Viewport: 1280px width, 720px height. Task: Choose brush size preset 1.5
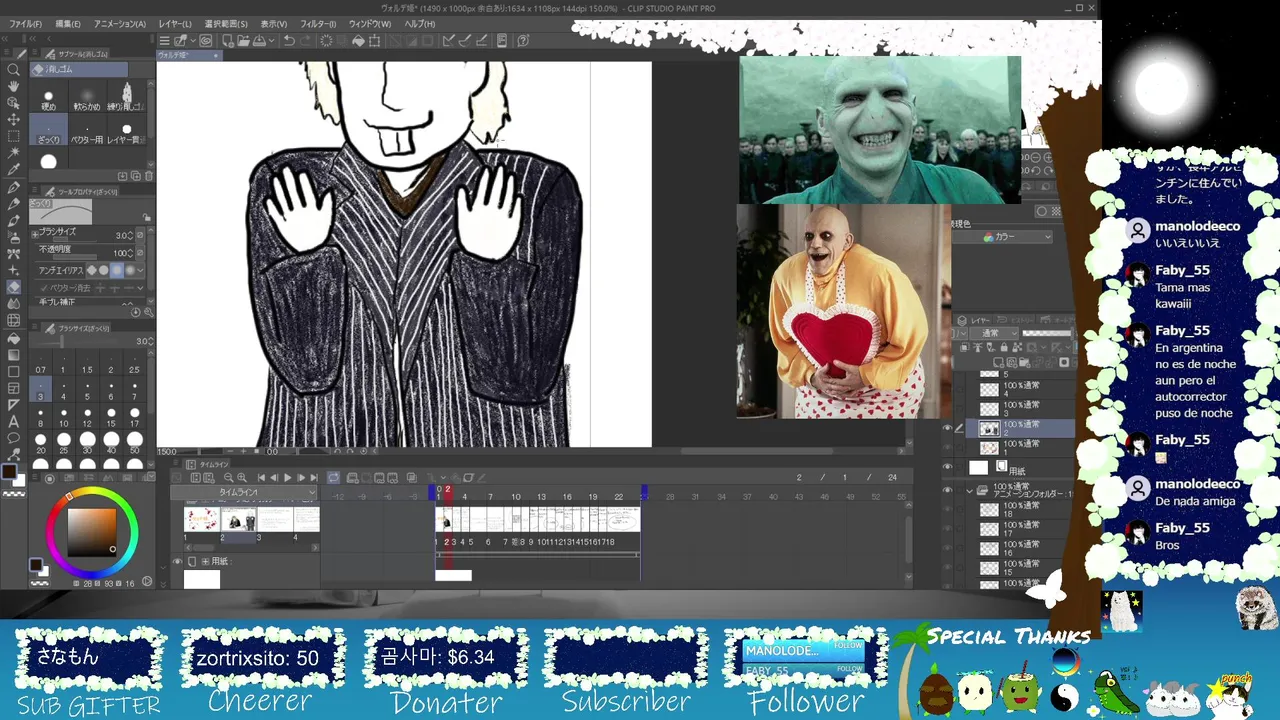pyautogui.click(x=88, y=364)
